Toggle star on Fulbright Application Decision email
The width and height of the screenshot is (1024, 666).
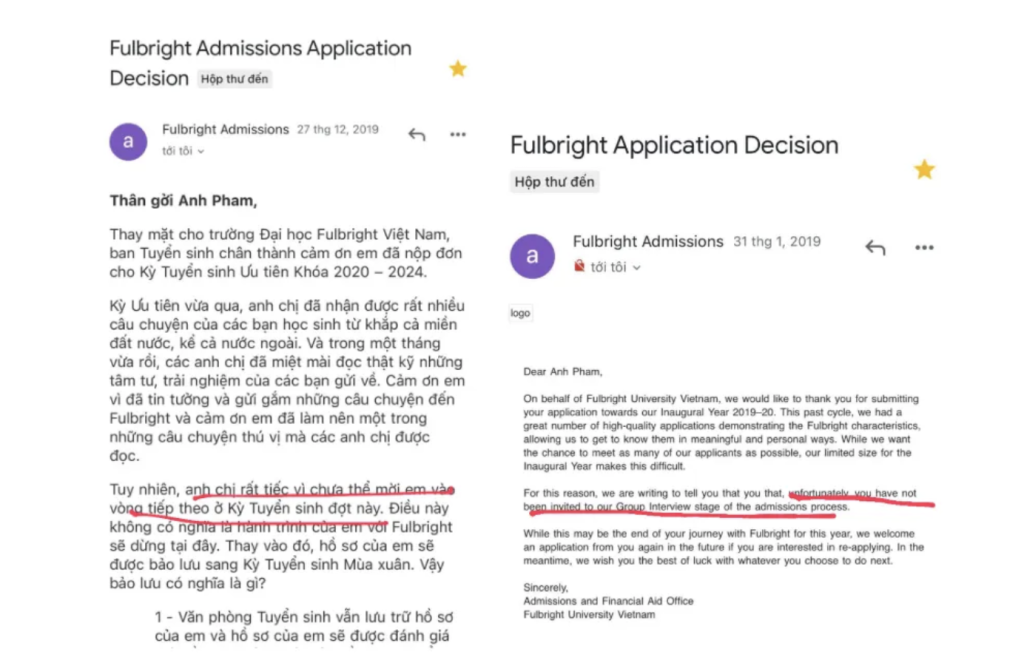pyautogui.click(x=924, y=170)
